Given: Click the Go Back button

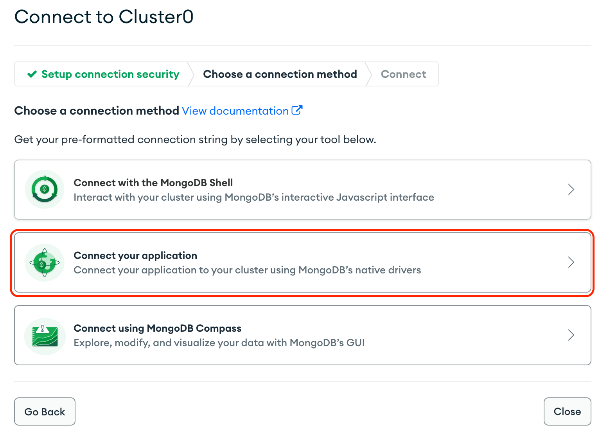Looking at the screenshot, I should [45, 411].
